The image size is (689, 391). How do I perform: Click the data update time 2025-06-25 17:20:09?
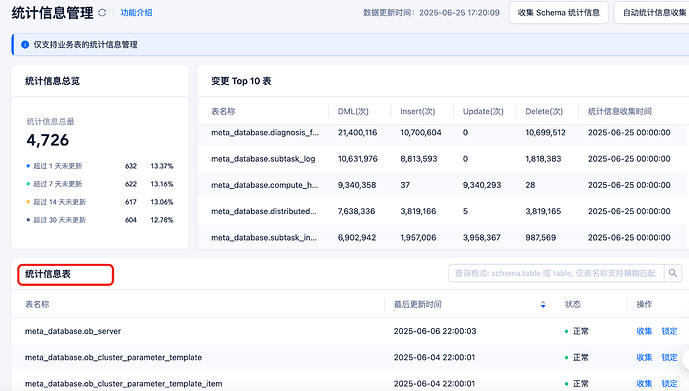tap(459, 13)
